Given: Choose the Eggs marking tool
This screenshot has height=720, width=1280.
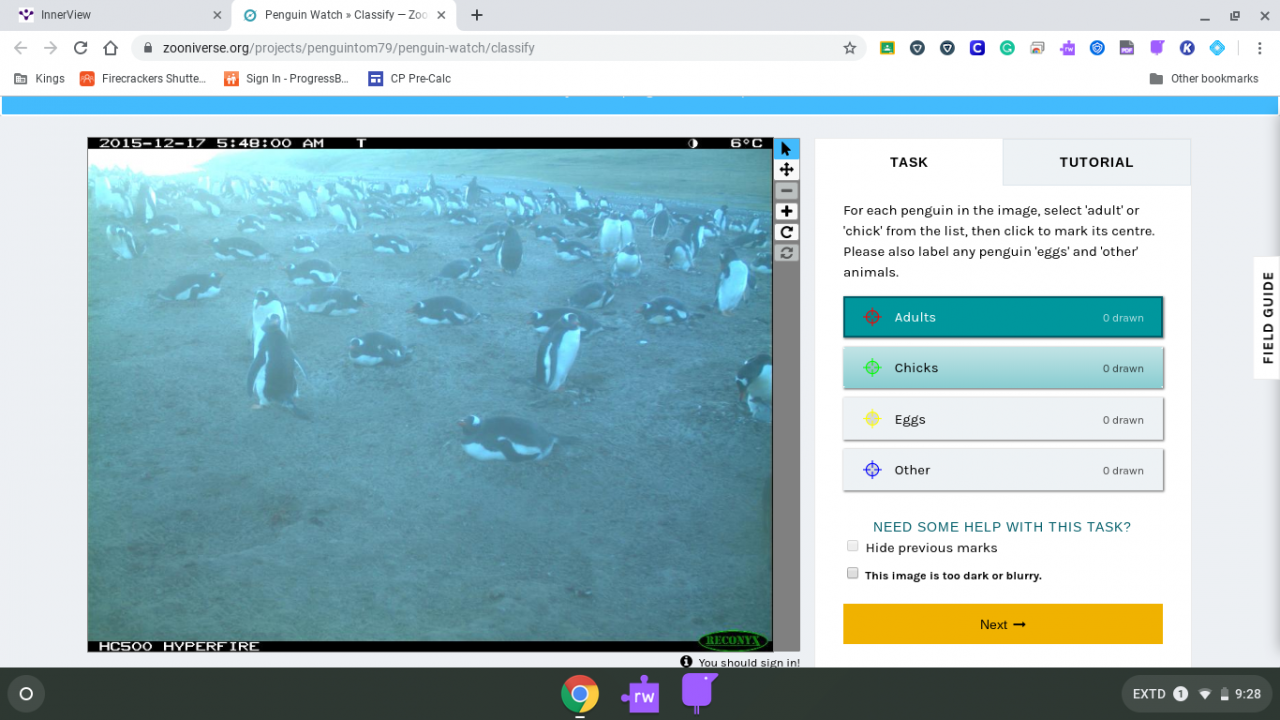Looking at the screenshot, I should (x=1003, y=419).
